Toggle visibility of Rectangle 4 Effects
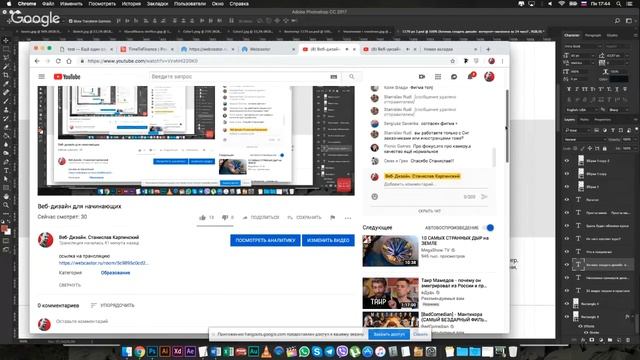640x360 pixels. pos(581,326)
